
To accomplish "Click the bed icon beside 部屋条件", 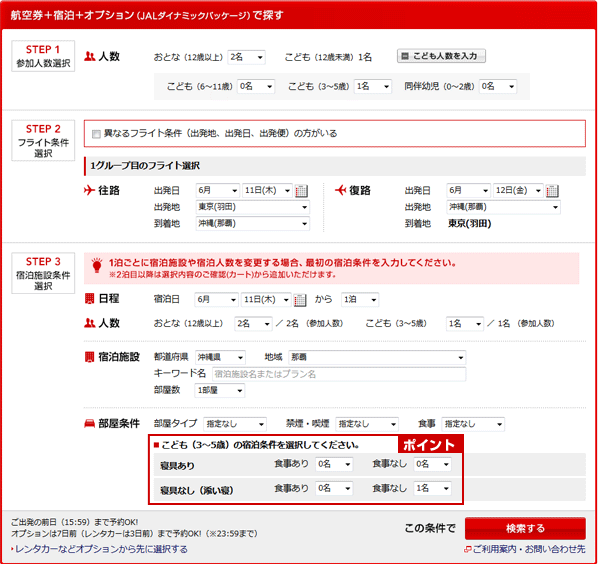I will pyautogui.click(x=90, y=424).
